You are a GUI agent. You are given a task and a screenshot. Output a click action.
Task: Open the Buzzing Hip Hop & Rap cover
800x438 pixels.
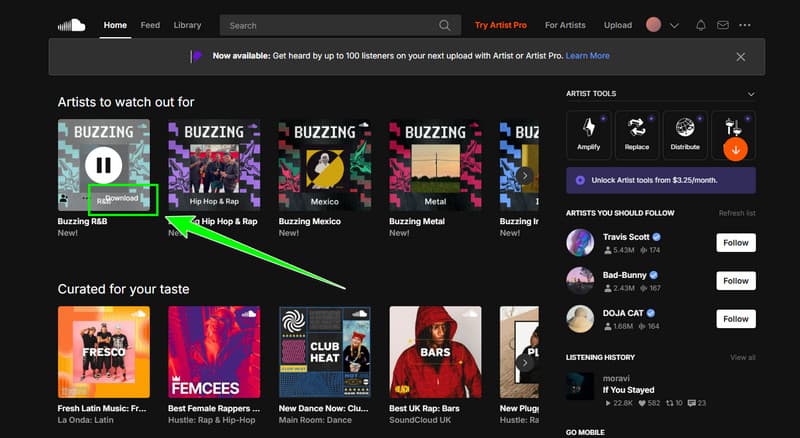click(x=214, y=165)
